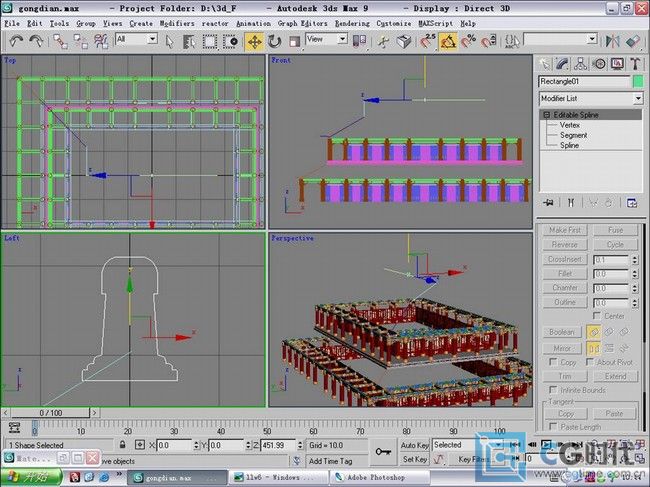Viewport: 650px width, 487px height.
Task: Click the object color swatch beside Rectangle01
Action: [638, 81]
